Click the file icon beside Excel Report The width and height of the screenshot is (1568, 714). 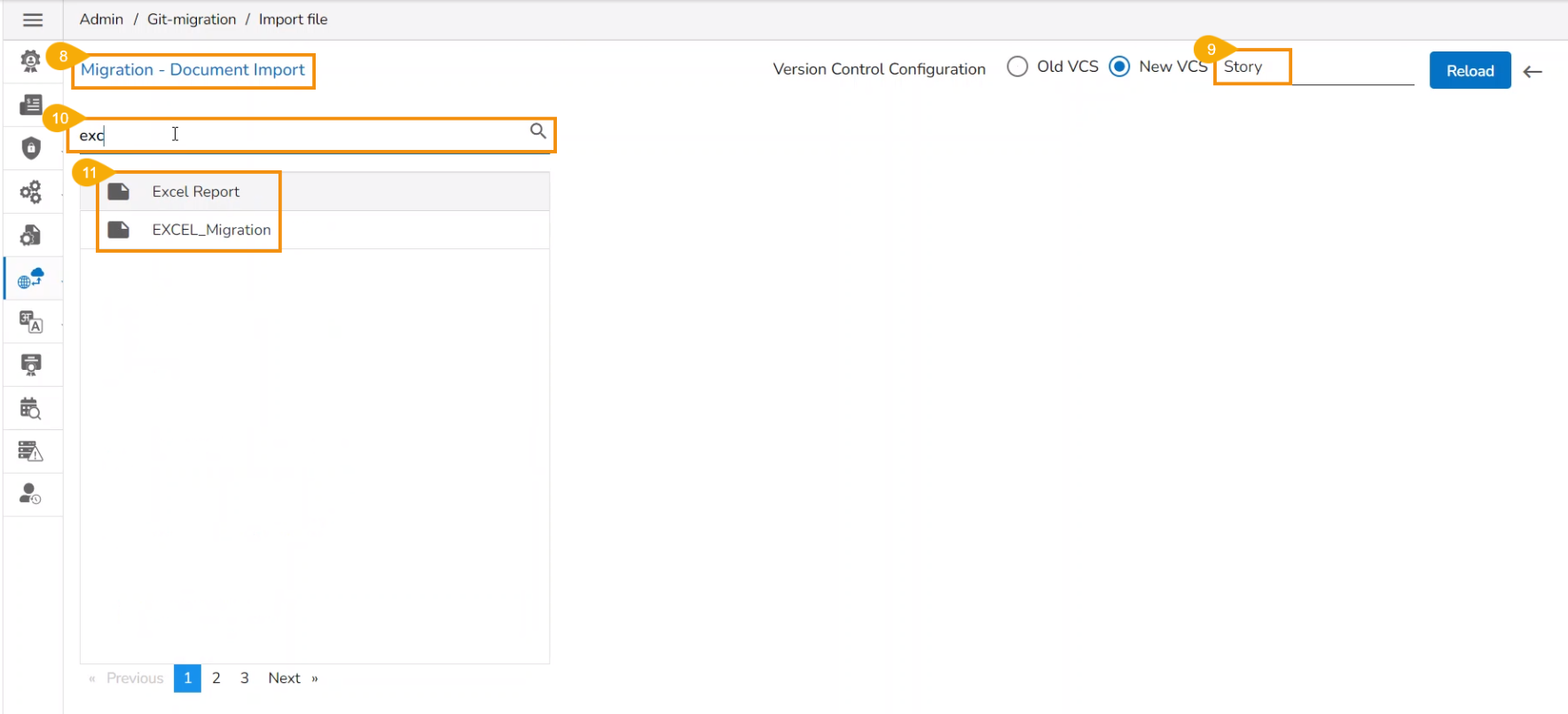click(119, 192)
